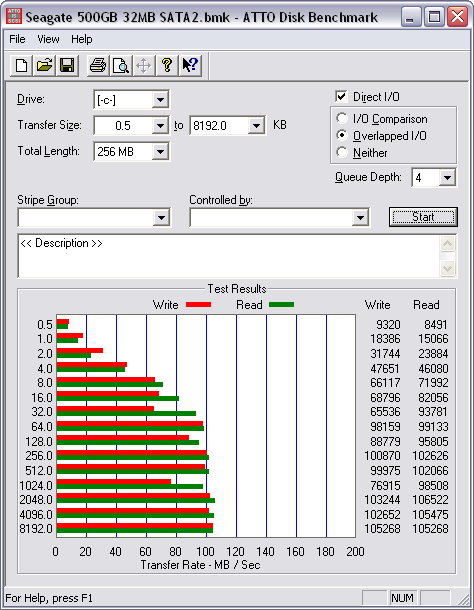Open the minimum Transfer Size dropdown 0.5
The height and width of the screenshot is (610, 474).
[x=160, y=126]
